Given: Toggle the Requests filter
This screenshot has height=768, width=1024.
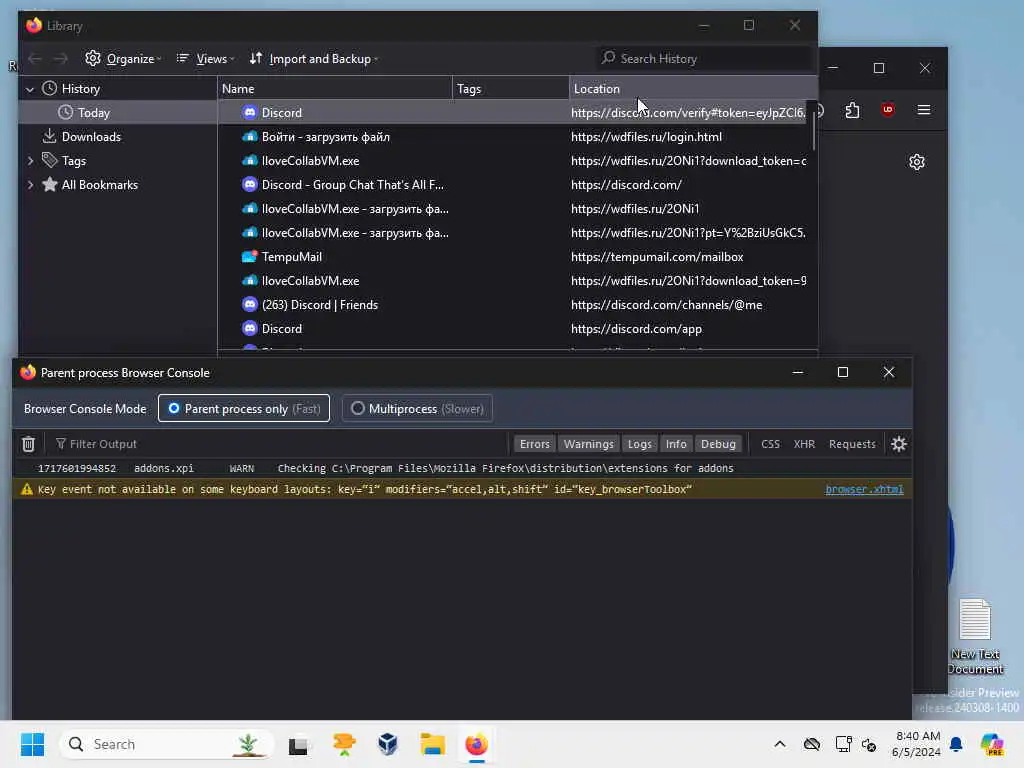Looking at the screenshot, I should pos(852,444).
